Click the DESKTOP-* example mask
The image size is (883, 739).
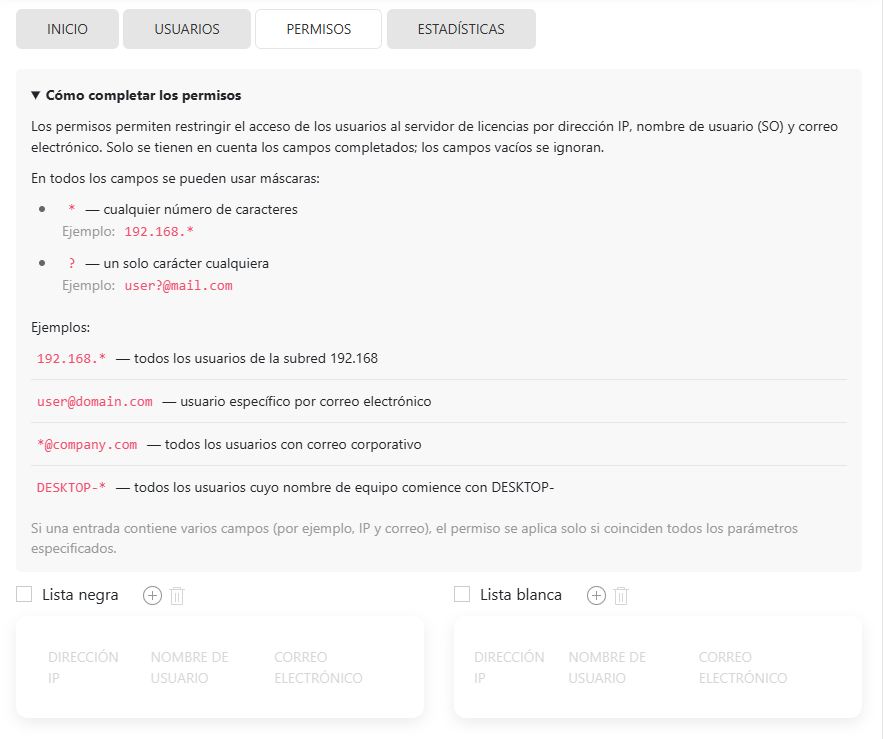tap(71, 487)
